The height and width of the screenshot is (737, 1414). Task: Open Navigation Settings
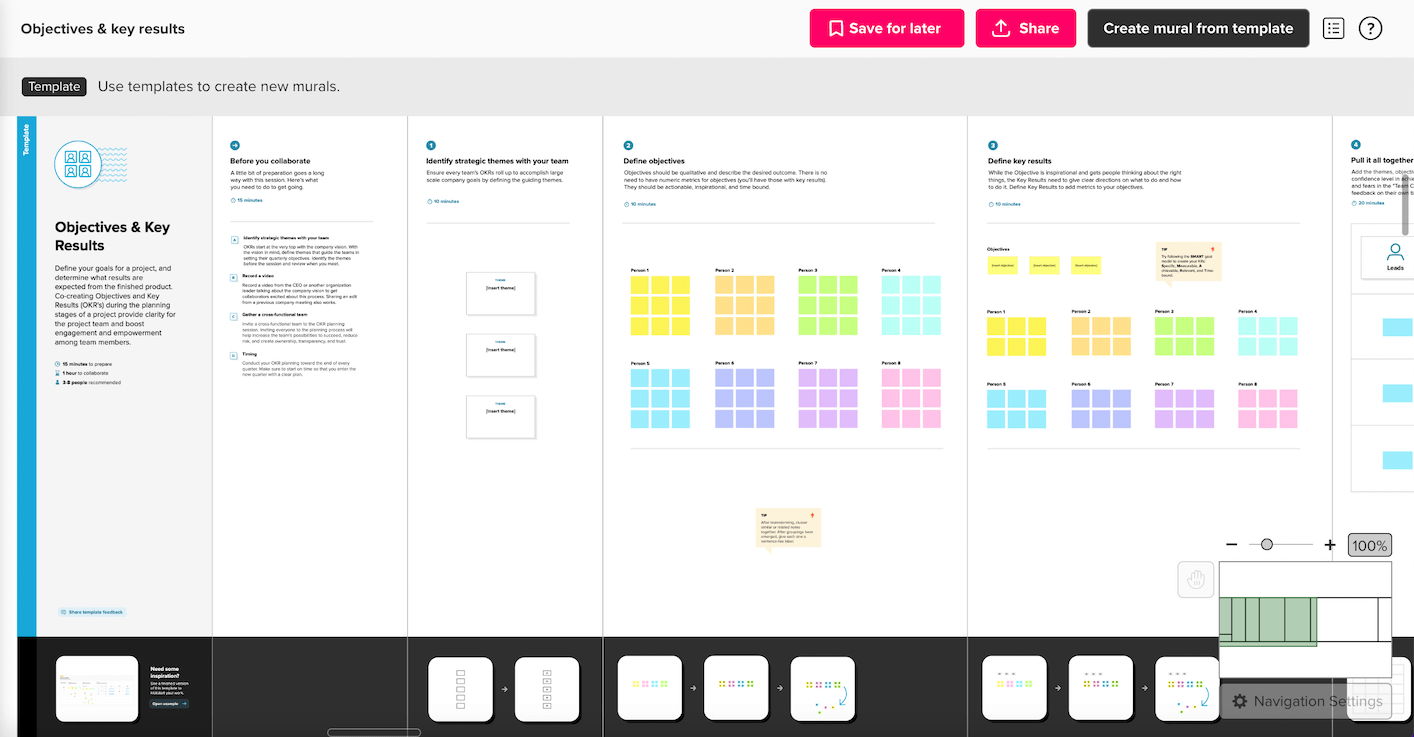coord(1306,701)
